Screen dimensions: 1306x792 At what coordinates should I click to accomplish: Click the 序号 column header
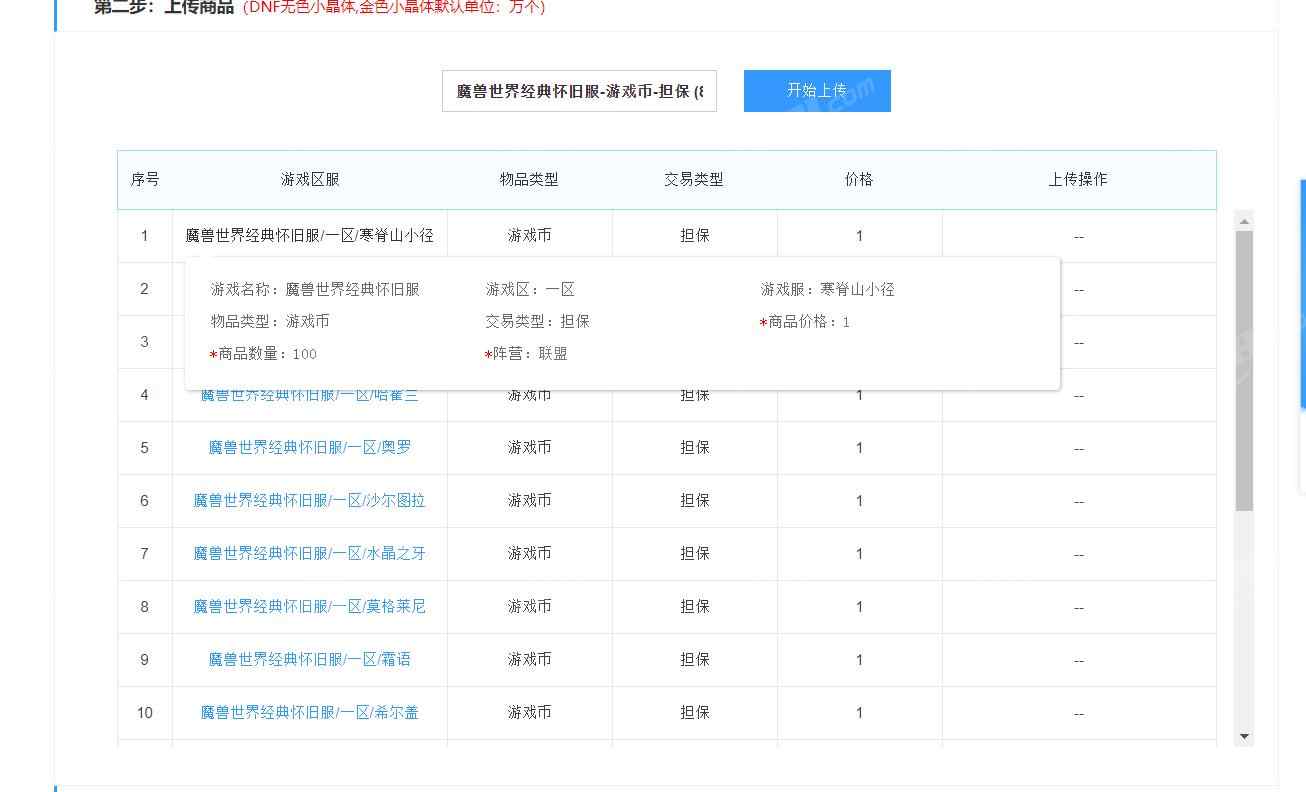point(145,180)
